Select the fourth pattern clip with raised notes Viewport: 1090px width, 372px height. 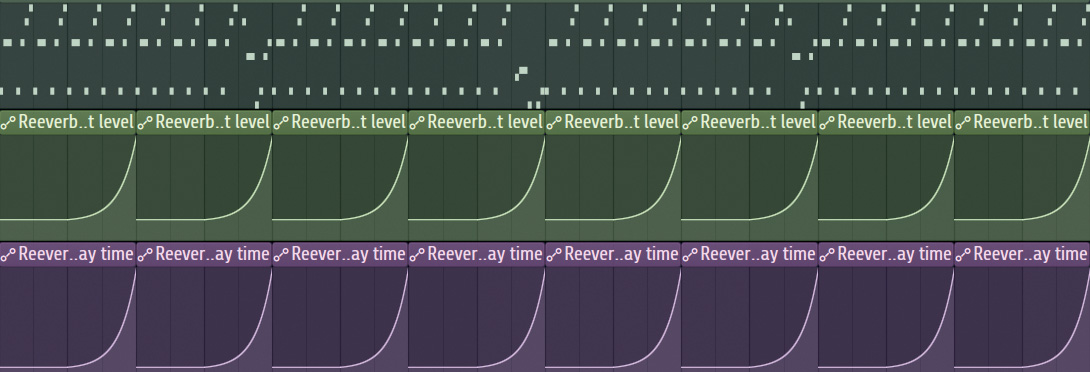477,56
